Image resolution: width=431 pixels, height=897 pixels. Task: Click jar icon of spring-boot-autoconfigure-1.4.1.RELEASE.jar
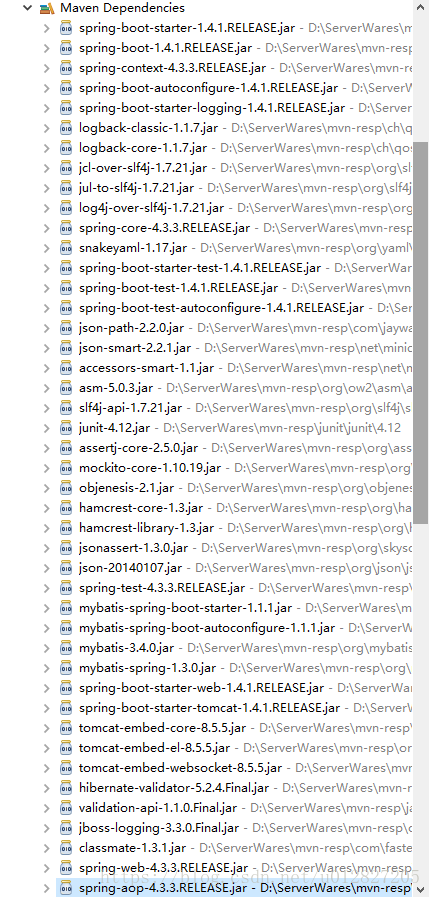tap(66, 88)
